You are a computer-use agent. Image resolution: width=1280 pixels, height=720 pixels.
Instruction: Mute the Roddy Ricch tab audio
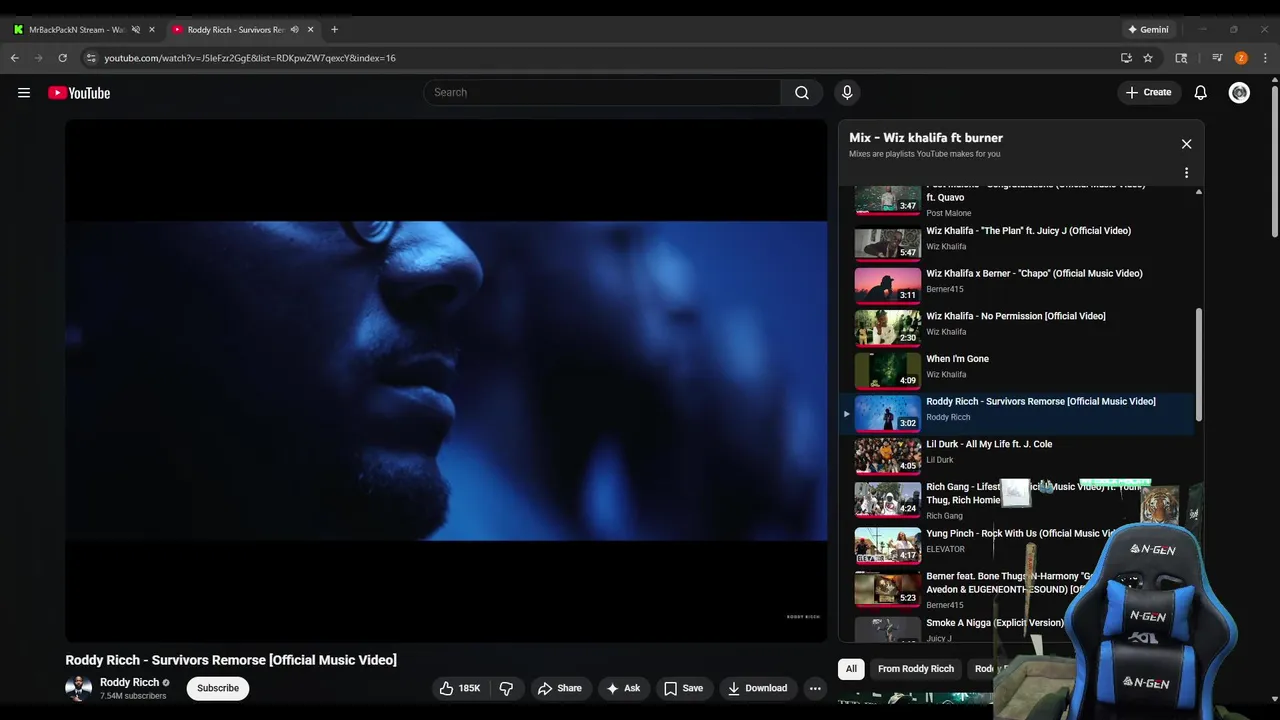294,30
